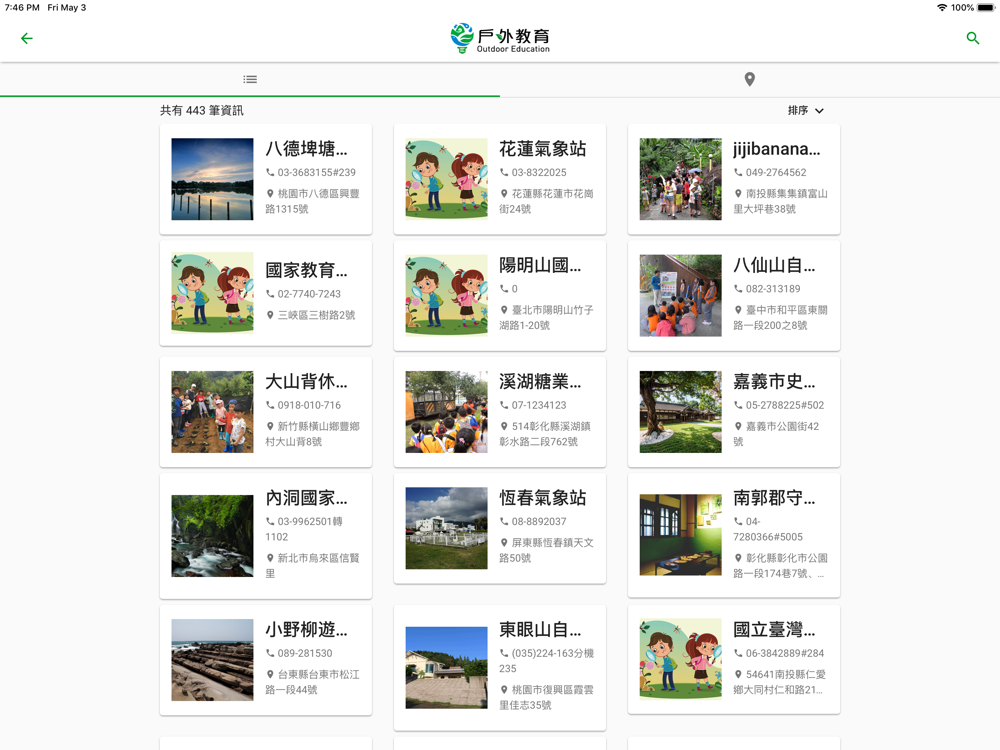1000x750 pixels.
Task: Click the 陽明山國 cartoon kids thumbnail
Action: click(x=446, y=295)
